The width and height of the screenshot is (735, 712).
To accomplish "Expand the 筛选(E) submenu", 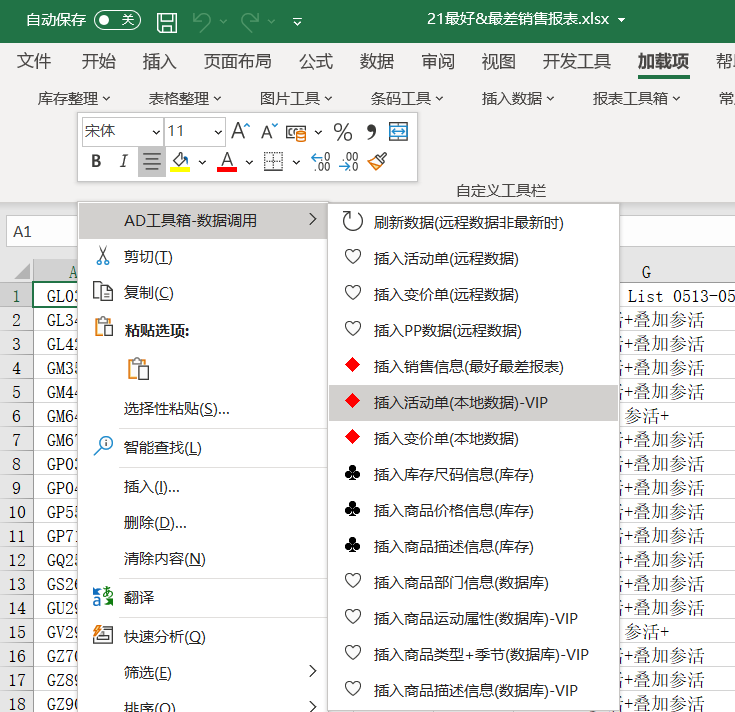I will pyautogui.click(x=203, y=673).
